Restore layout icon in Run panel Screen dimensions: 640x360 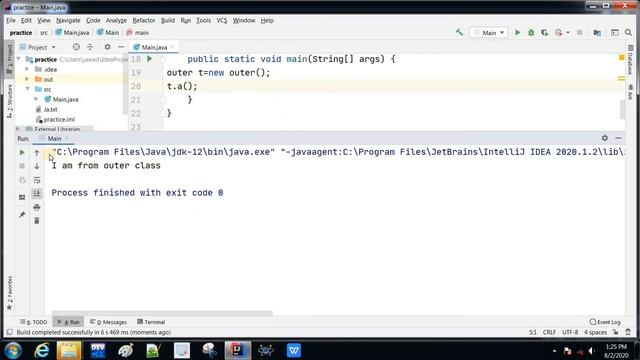(x=22, y=197)
